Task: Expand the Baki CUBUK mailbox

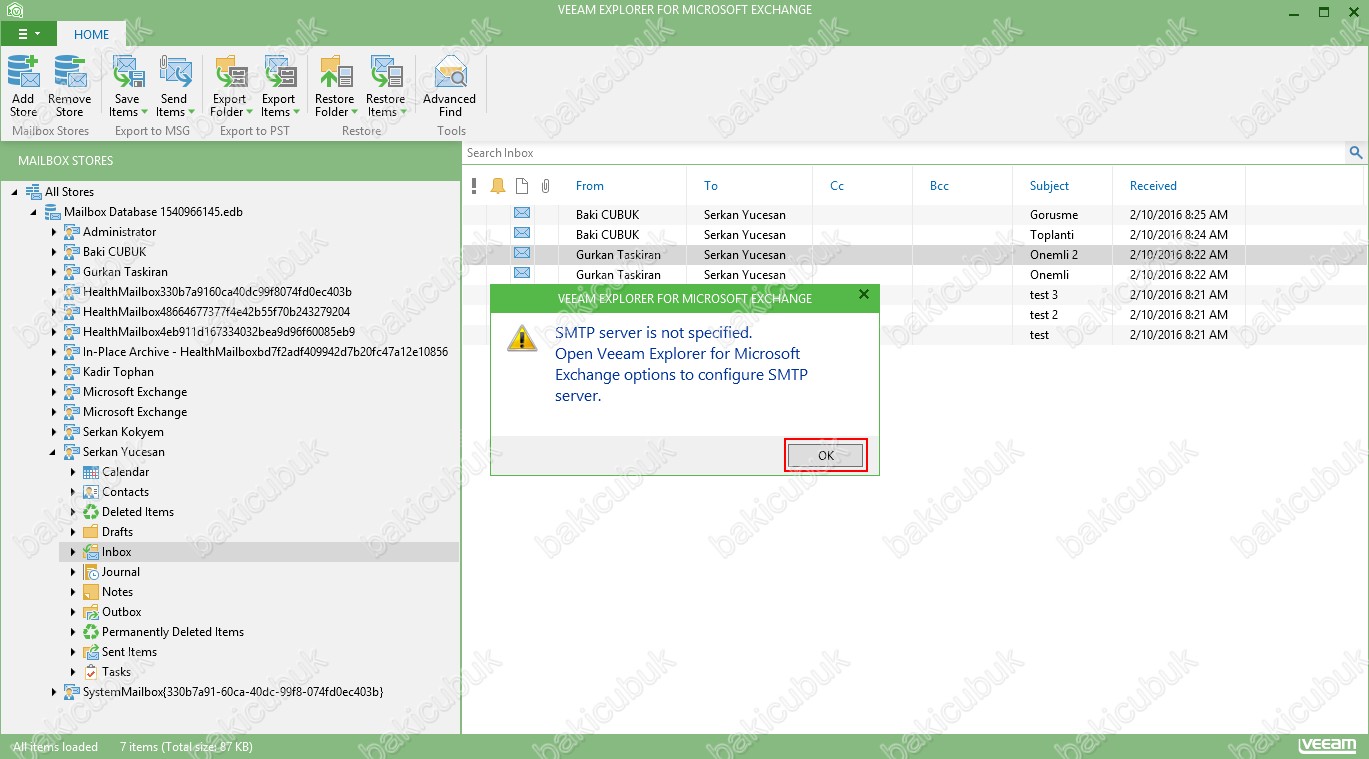Action: pyautogui.click(x=54, y=252)
